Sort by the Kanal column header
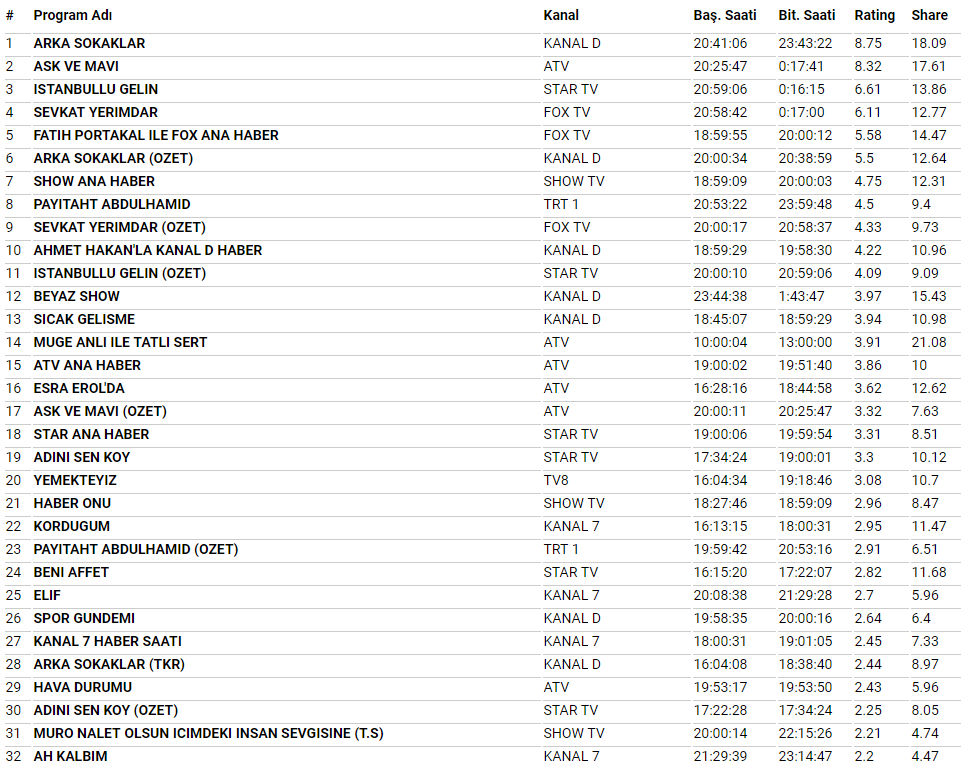The height and width of the screenshot is (768, 969). click(561, 15)
